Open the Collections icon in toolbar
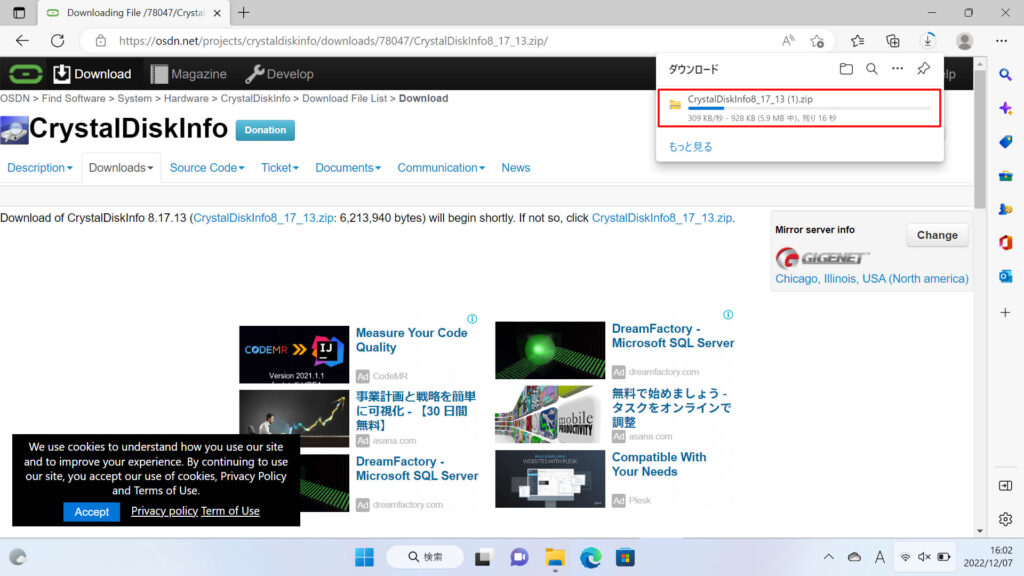1024x576 pixels. [893, 40]
